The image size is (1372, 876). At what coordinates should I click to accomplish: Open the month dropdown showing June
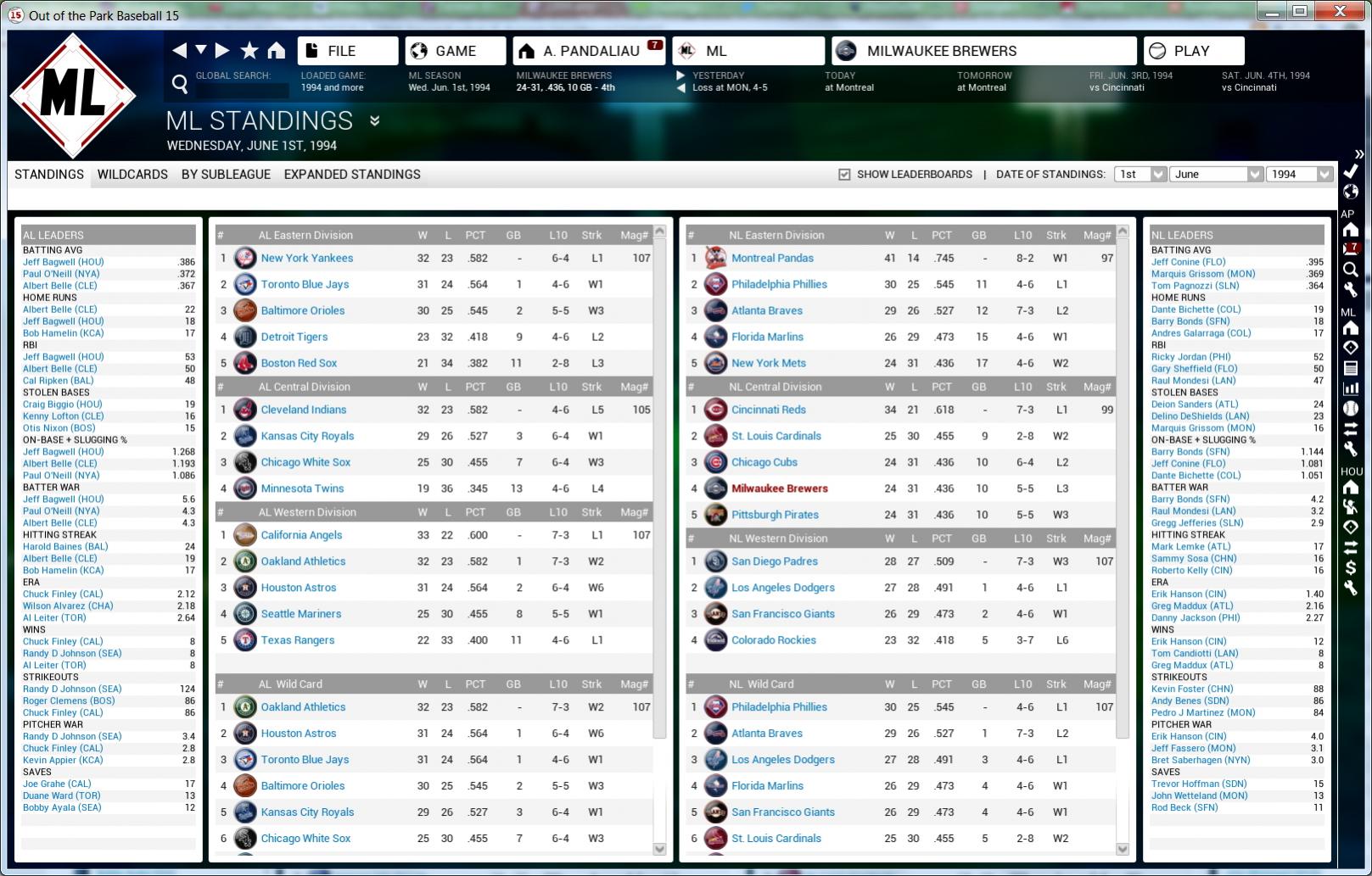coord(1218,174)
